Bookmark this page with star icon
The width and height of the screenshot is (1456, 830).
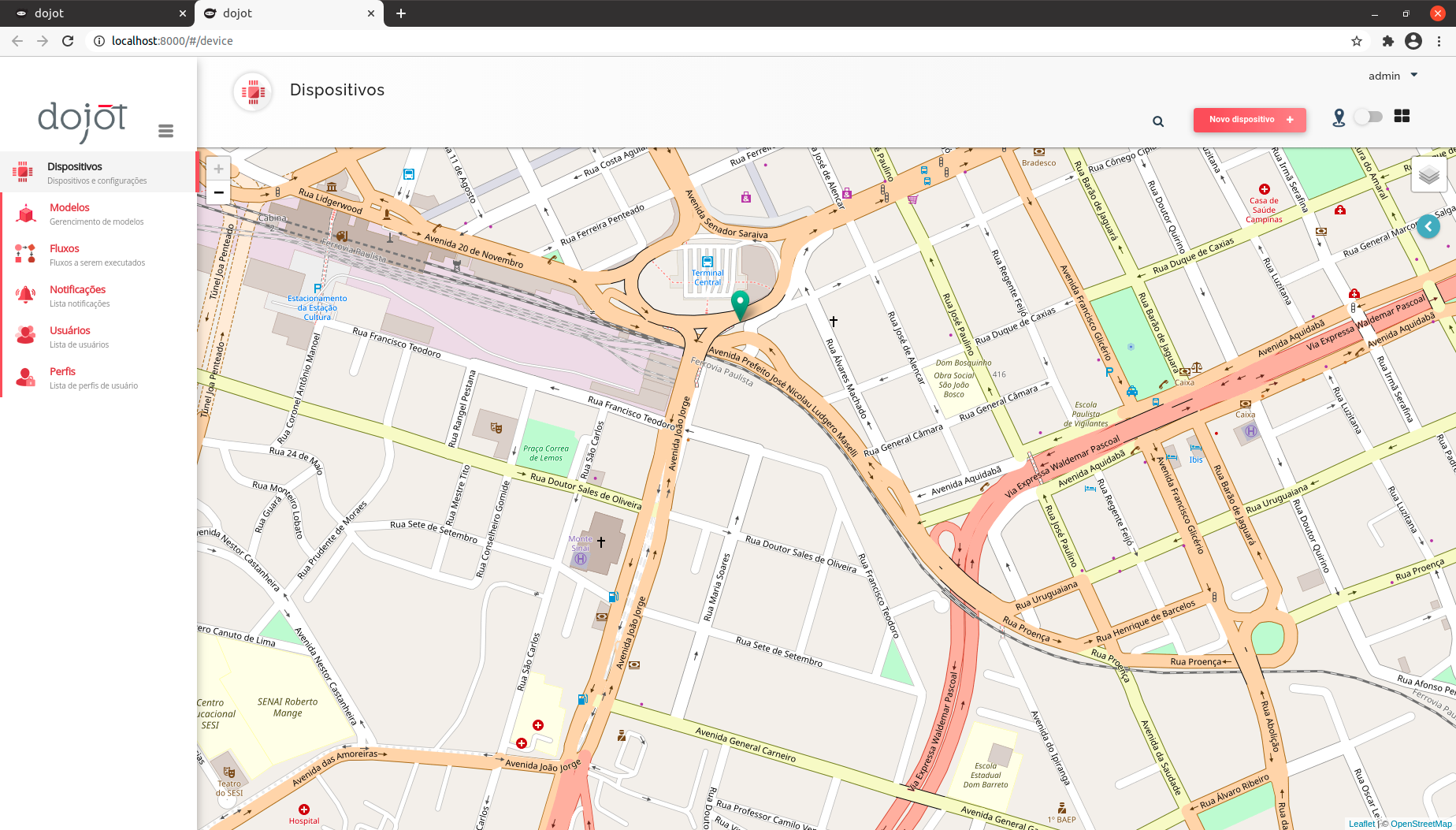tap(1357, 41)
